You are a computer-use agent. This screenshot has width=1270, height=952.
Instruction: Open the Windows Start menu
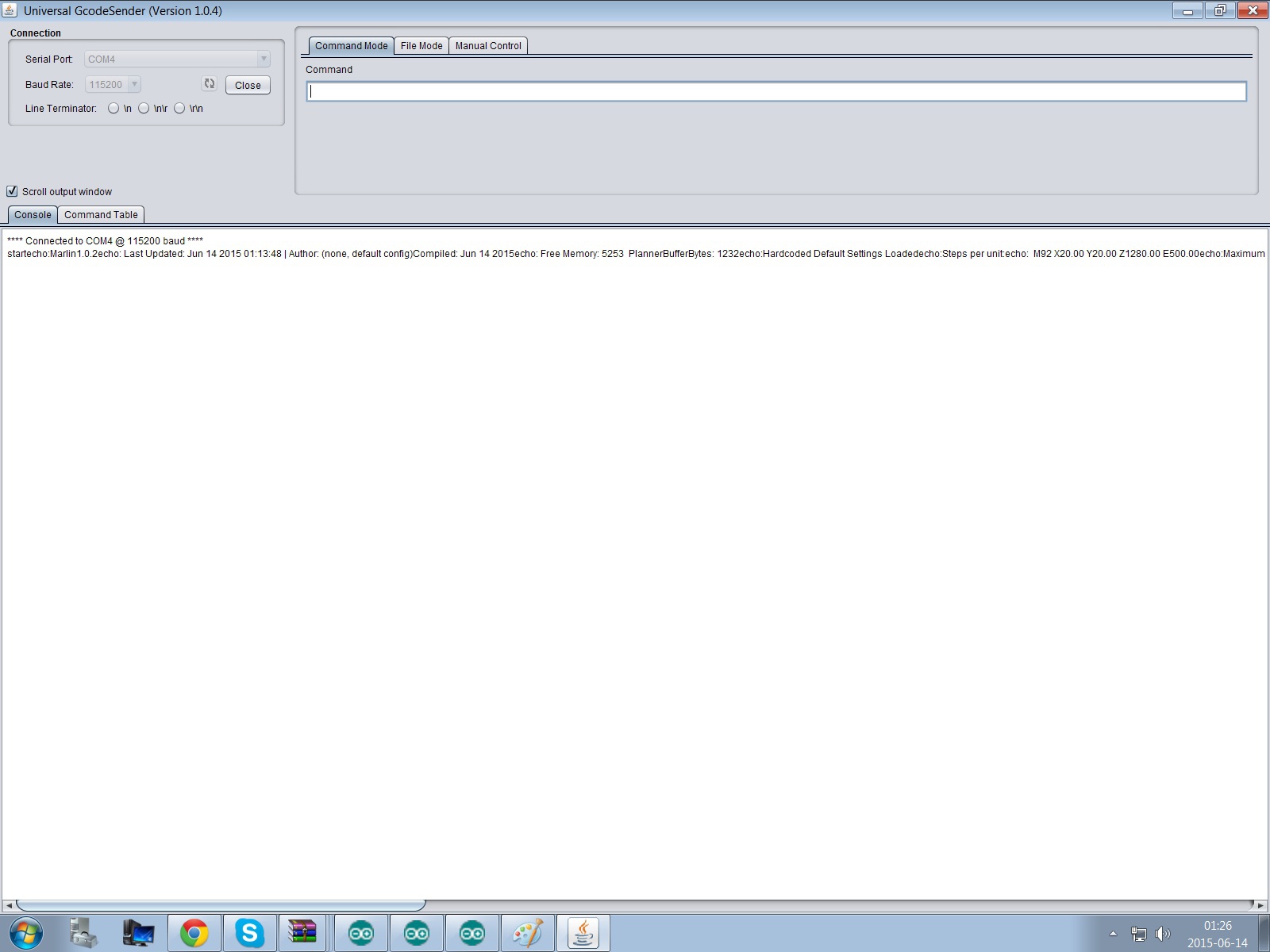[26, 933]
